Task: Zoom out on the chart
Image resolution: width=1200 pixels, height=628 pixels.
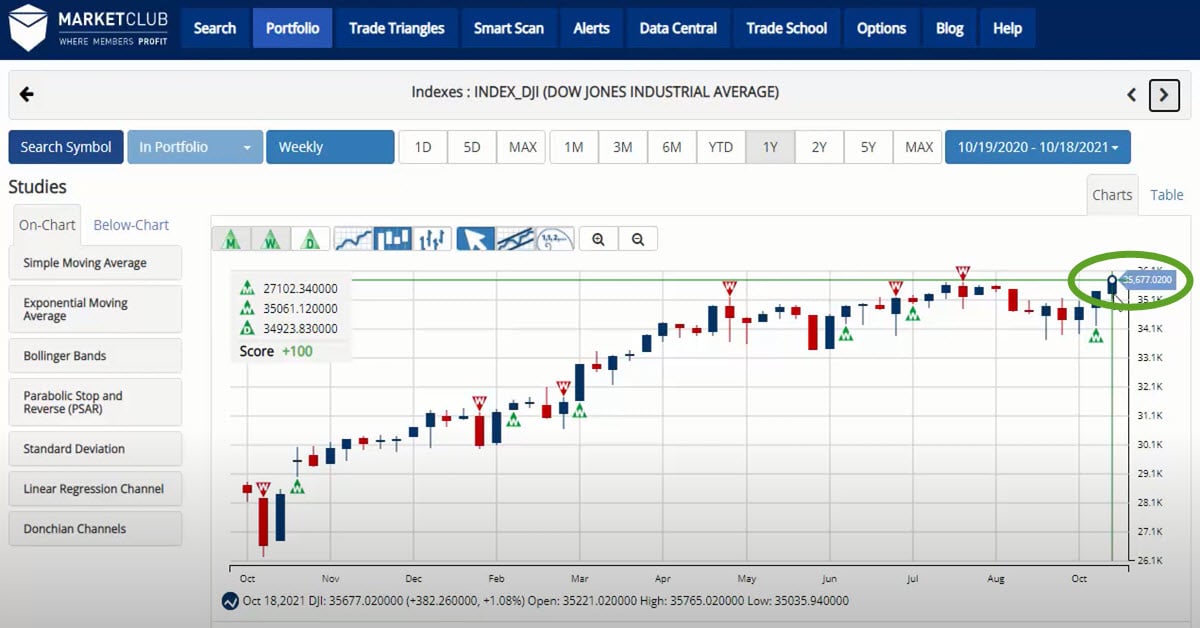Action: [x=638, y=238]
